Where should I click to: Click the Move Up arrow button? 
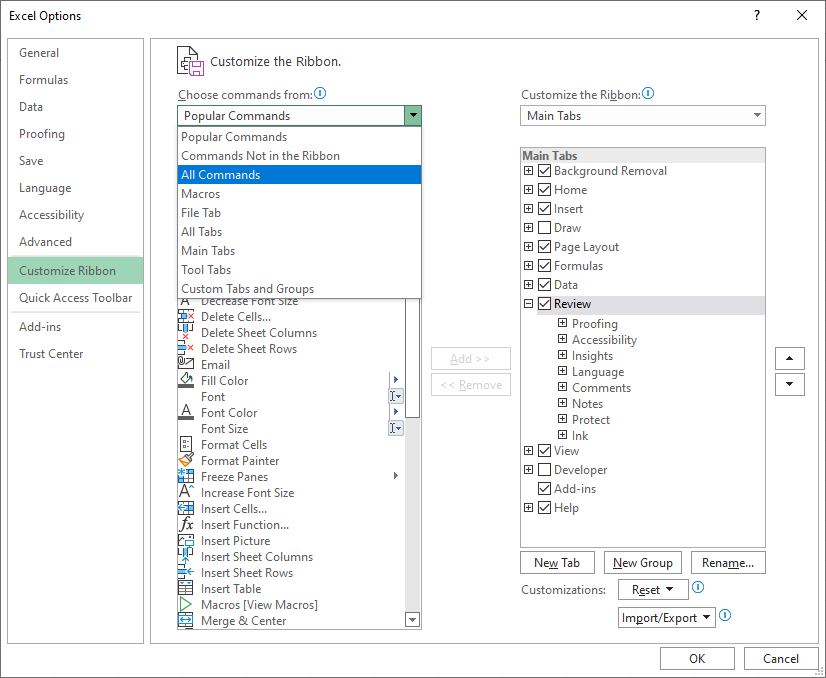click(x=789, y=358)
